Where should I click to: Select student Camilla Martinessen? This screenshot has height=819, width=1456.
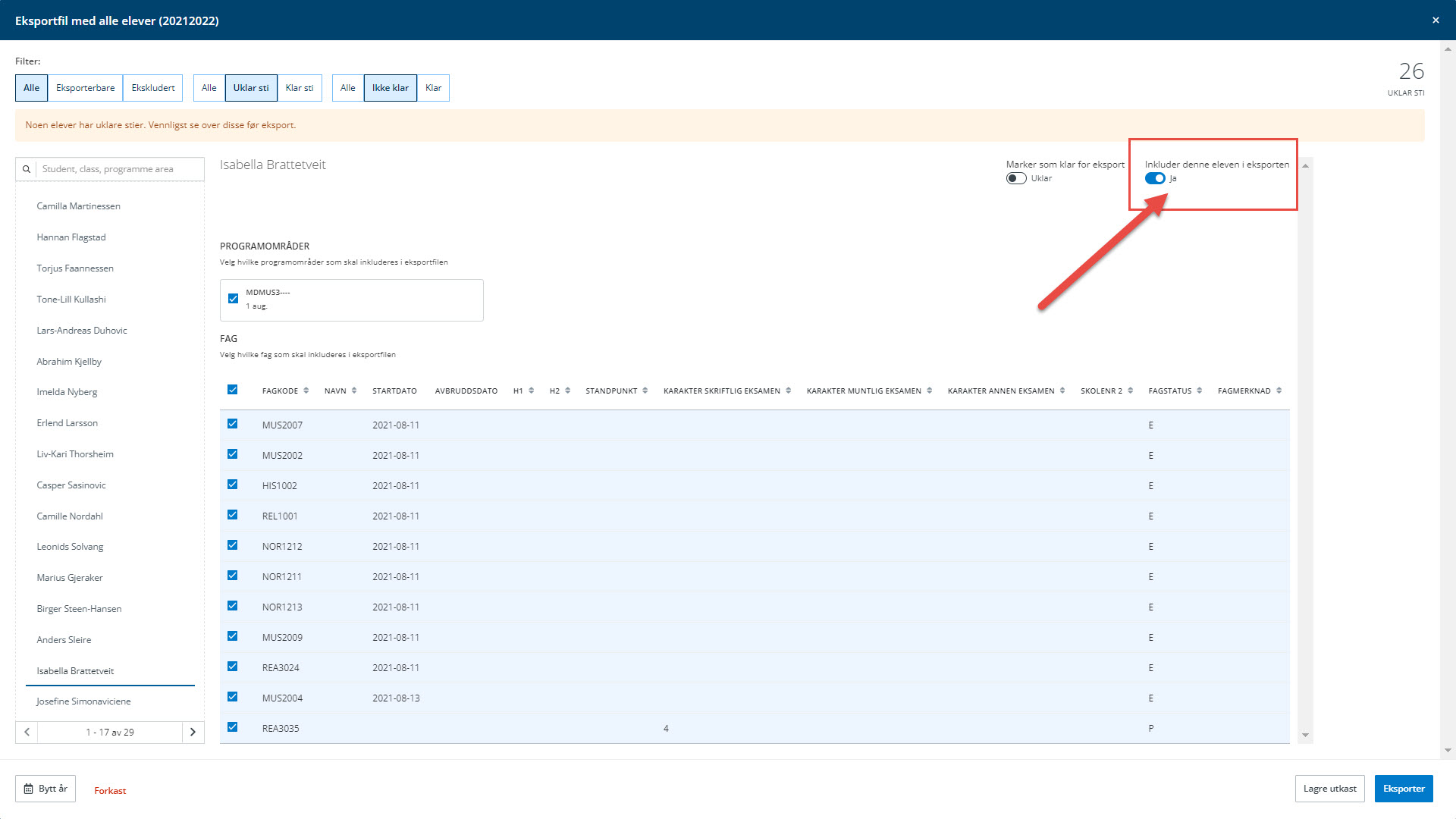pyautogui.click(x=79, y=206)
